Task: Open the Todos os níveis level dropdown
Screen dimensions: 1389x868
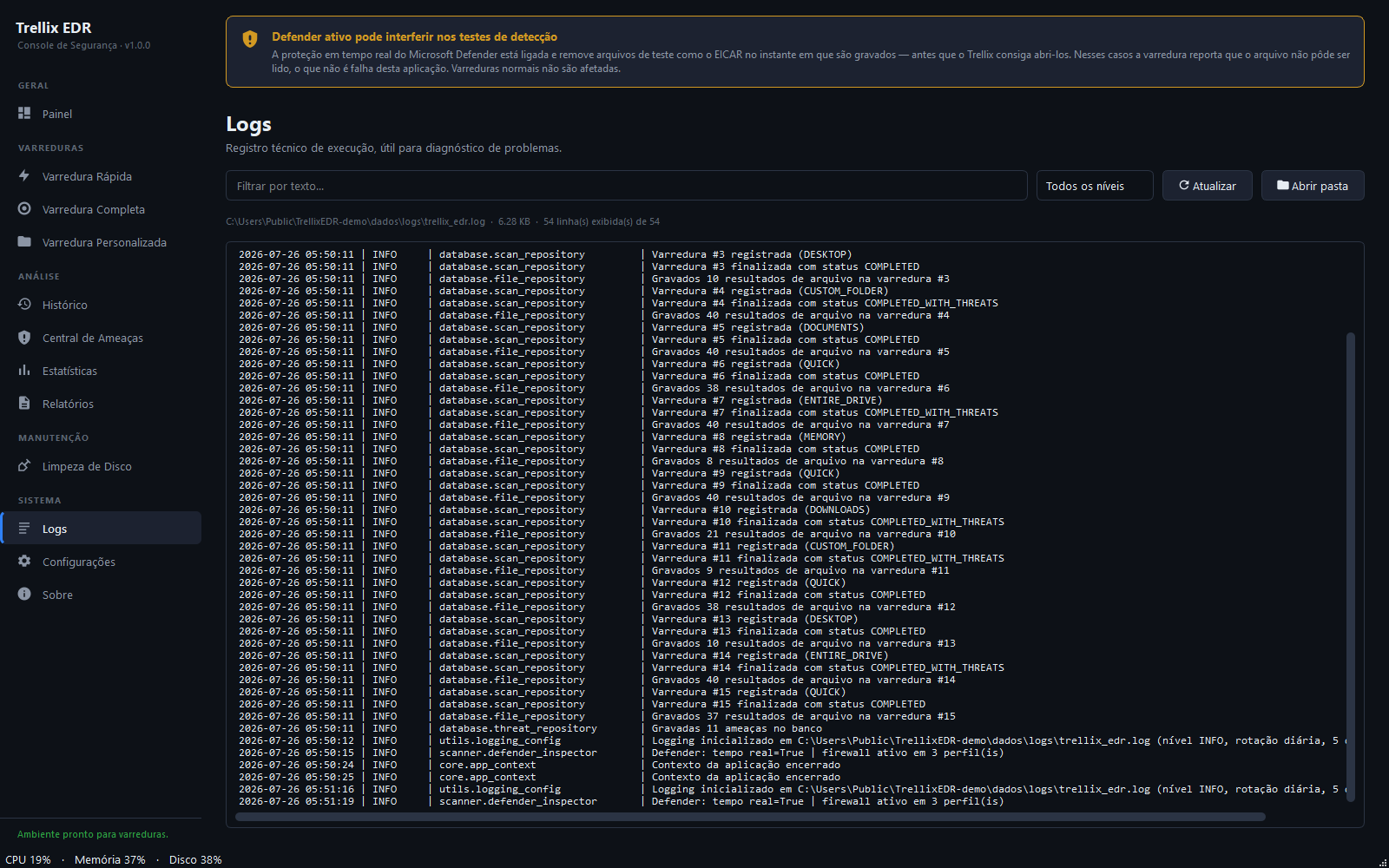Action: point(1095,186)
